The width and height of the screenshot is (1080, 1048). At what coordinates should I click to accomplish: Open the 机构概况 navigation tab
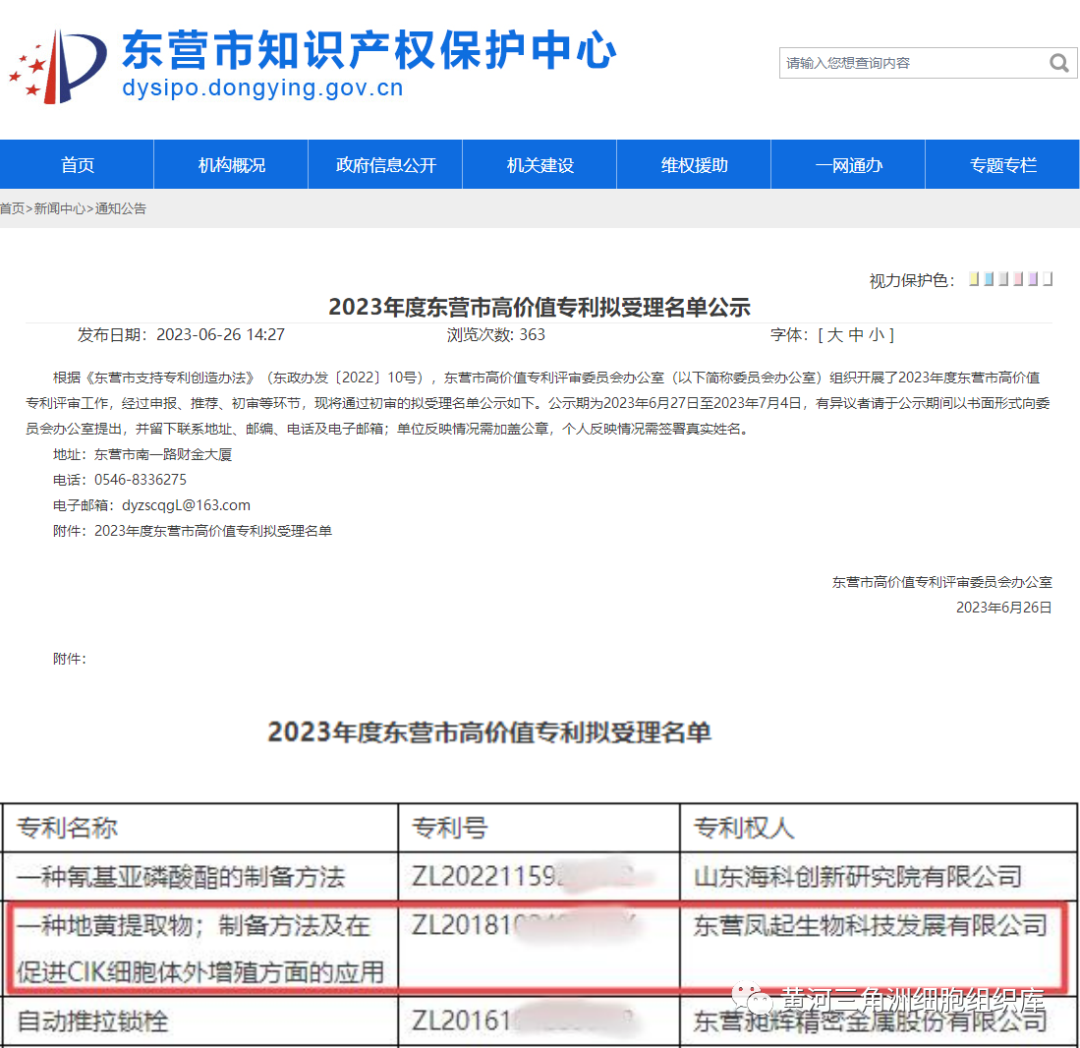pyautogui.click(x=231, y=165)
